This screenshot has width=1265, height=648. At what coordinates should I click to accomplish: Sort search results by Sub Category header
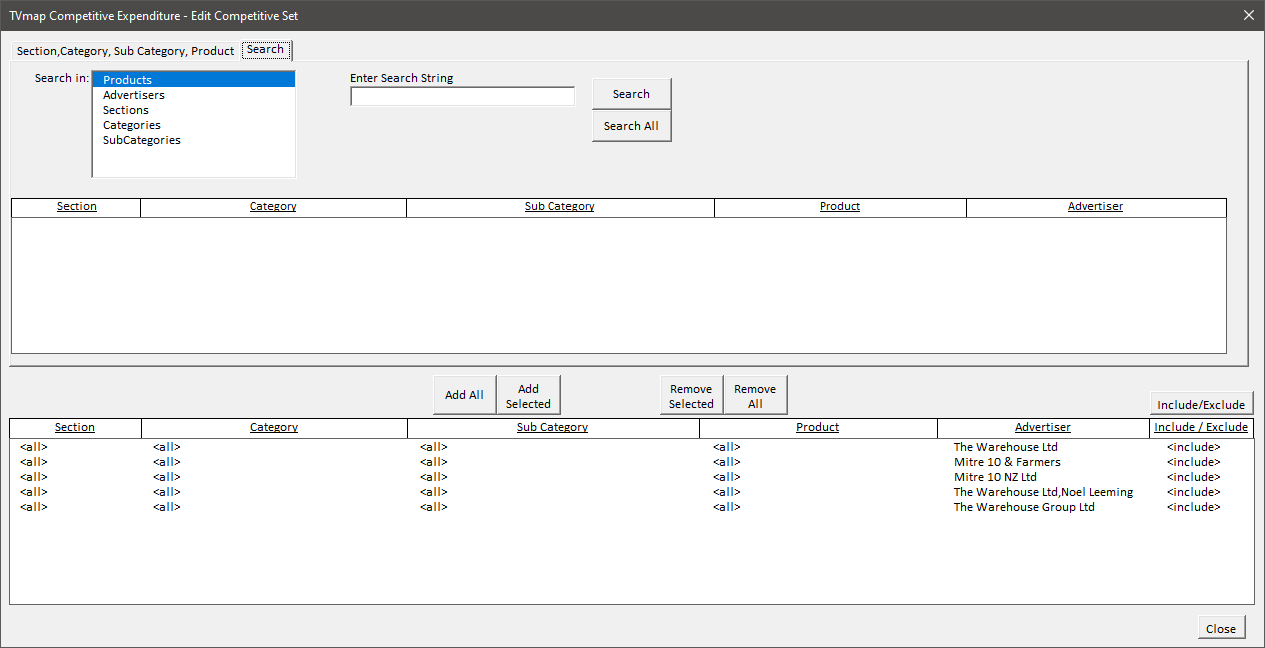pyautogui.click(x=560, y=207)
